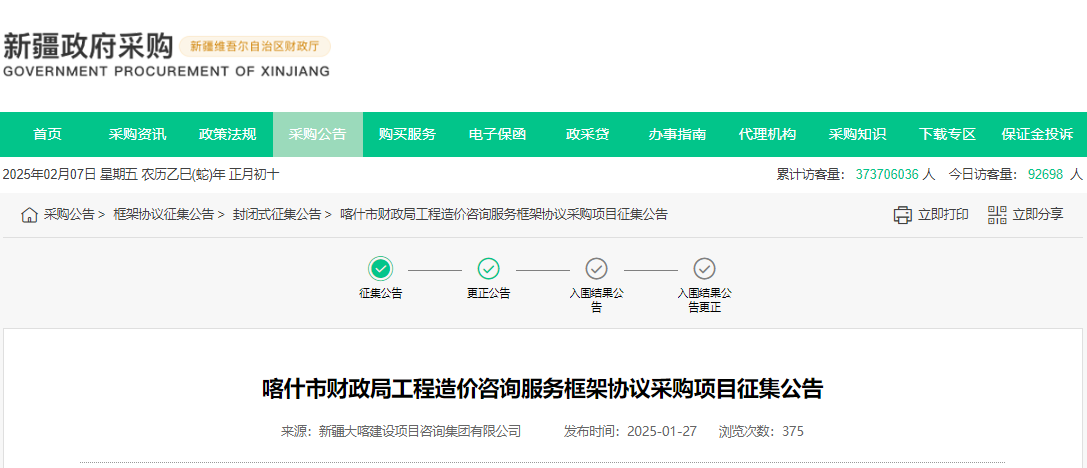Go to 政策法规 in navigation bar
The image size is (1087, 468).
[x=227, y=134]
